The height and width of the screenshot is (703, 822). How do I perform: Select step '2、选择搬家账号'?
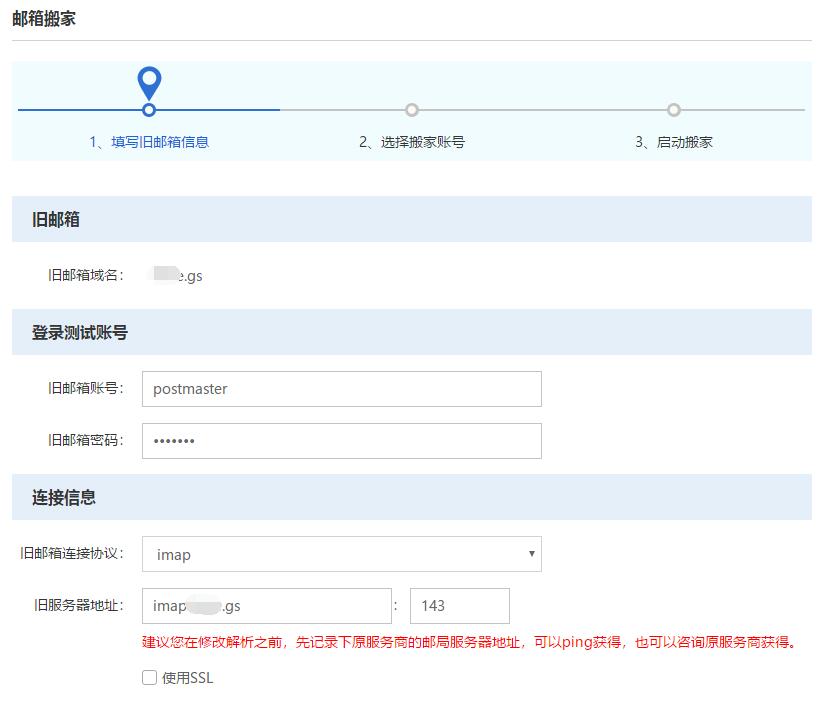click(x=412, y=142)
